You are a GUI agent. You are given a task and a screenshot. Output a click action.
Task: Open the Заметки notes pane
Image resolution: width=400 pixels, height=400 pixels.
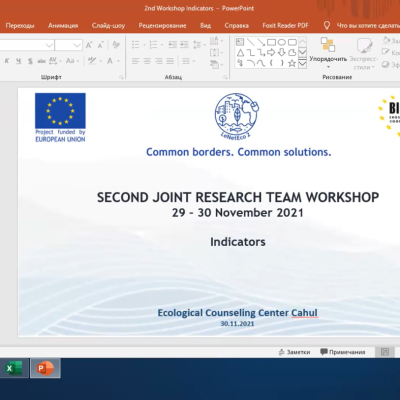coord(294,352)
